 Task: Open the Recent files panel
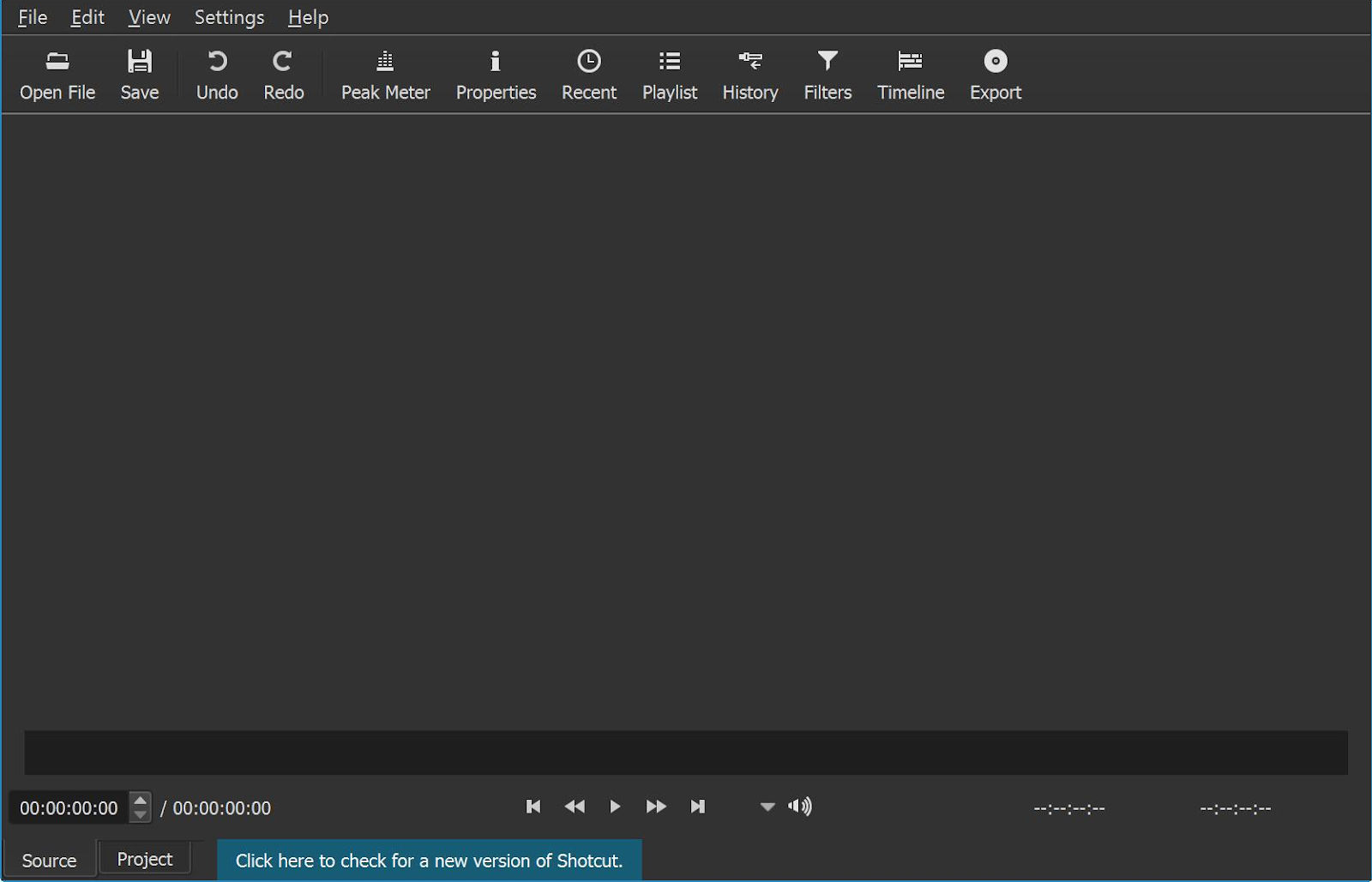coord(589,75)
